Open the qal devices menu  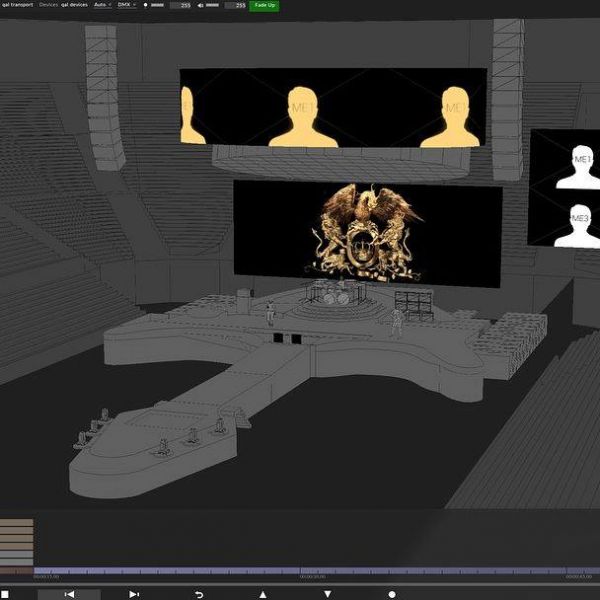[74, 5]
